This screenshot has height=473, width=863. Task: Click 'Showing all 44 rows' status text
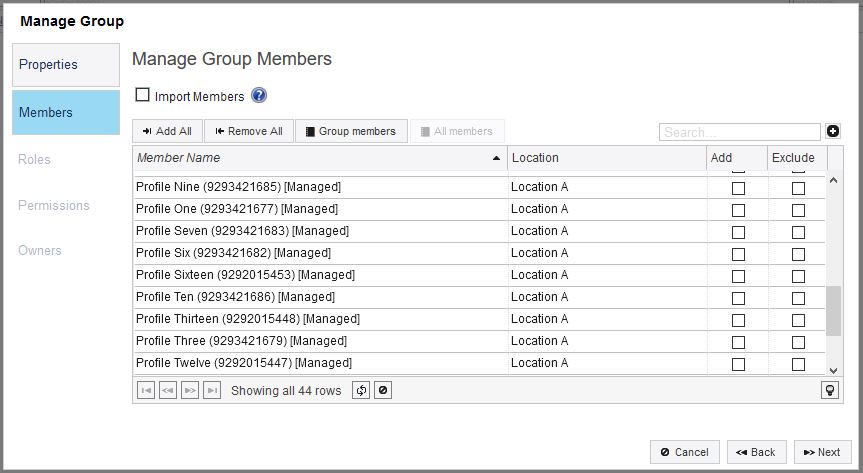[286, 391]
